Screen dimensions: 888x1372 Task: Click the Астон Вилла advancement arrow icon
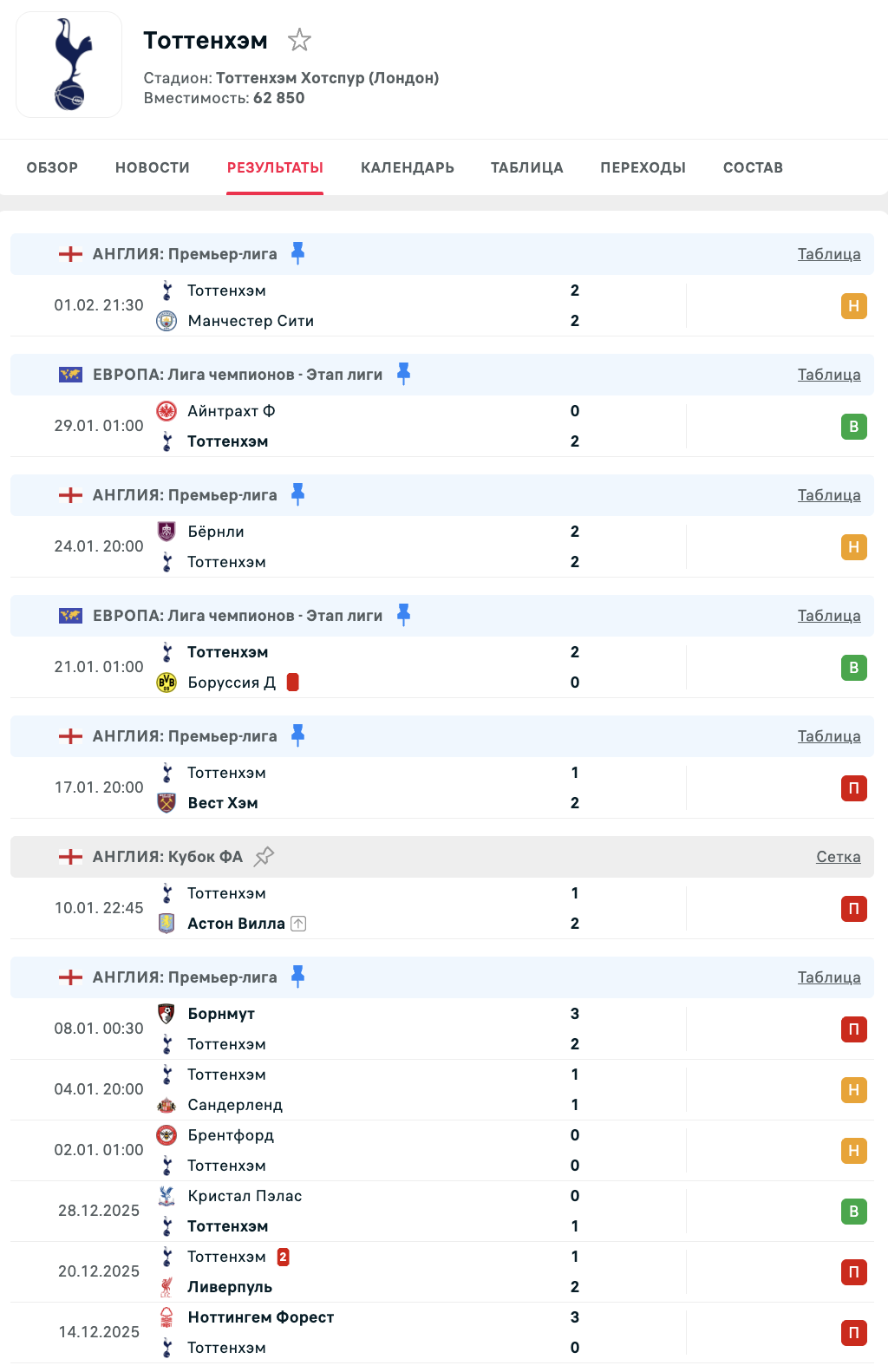point(298,924)
